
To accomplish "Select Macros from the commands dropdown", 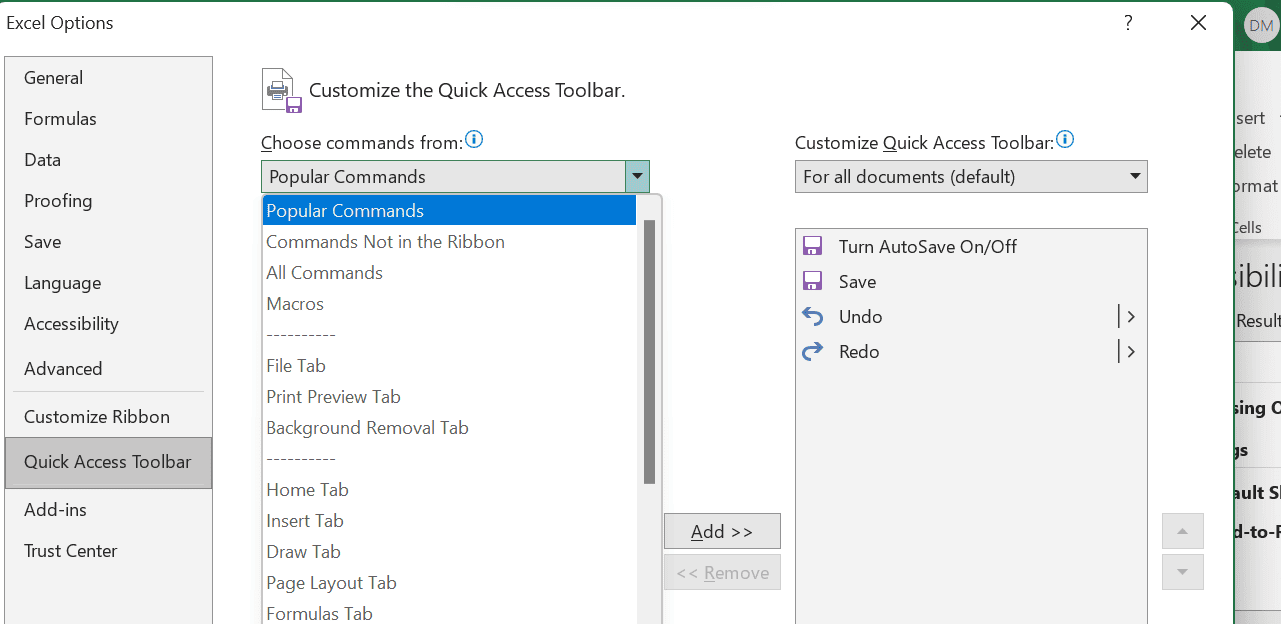I will click(295, 303).
